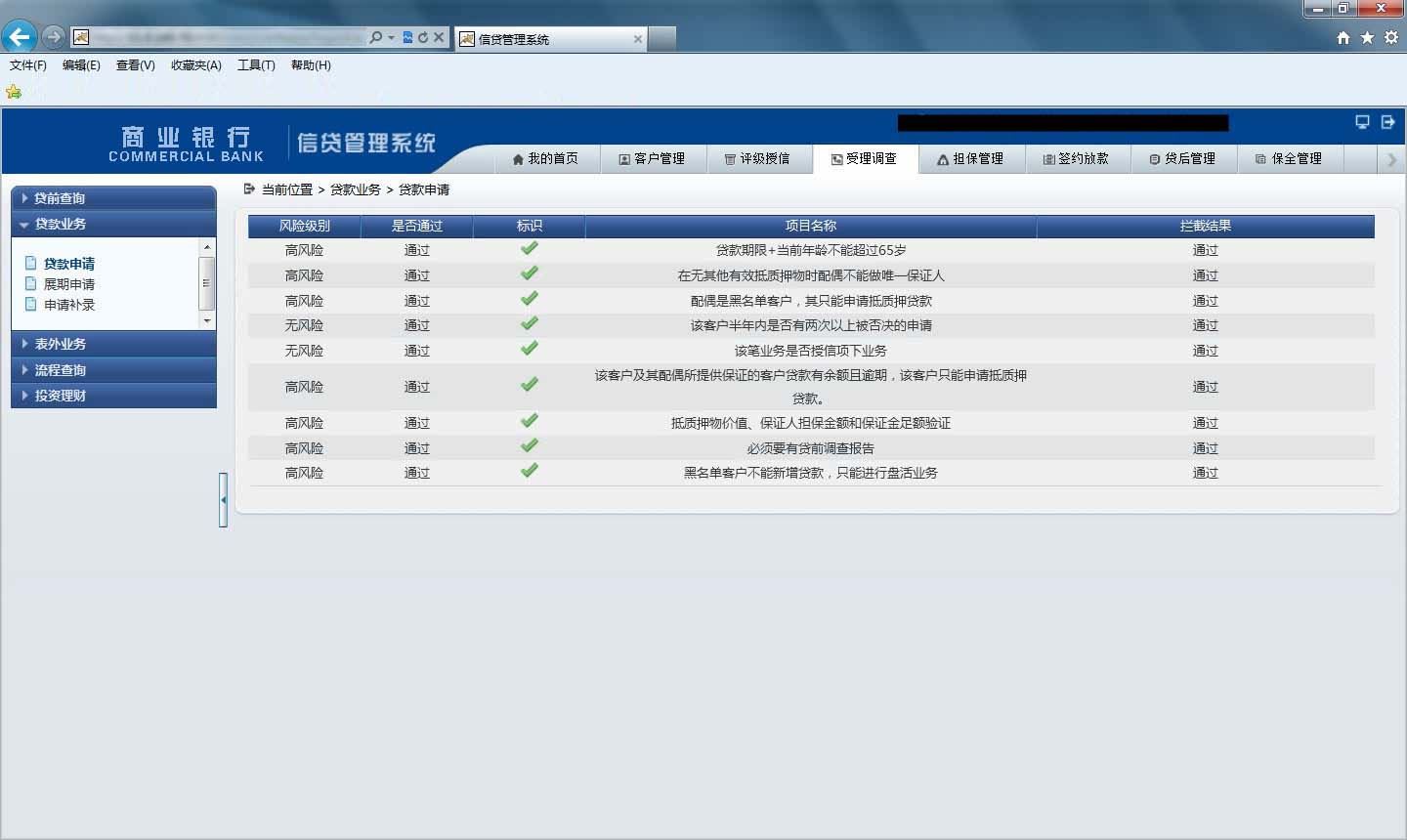Viewport: 1407px width, 840px height.
Task: Select text 该客户半年内是否有两次以上被否决的申请
Action: pos(811,325)
